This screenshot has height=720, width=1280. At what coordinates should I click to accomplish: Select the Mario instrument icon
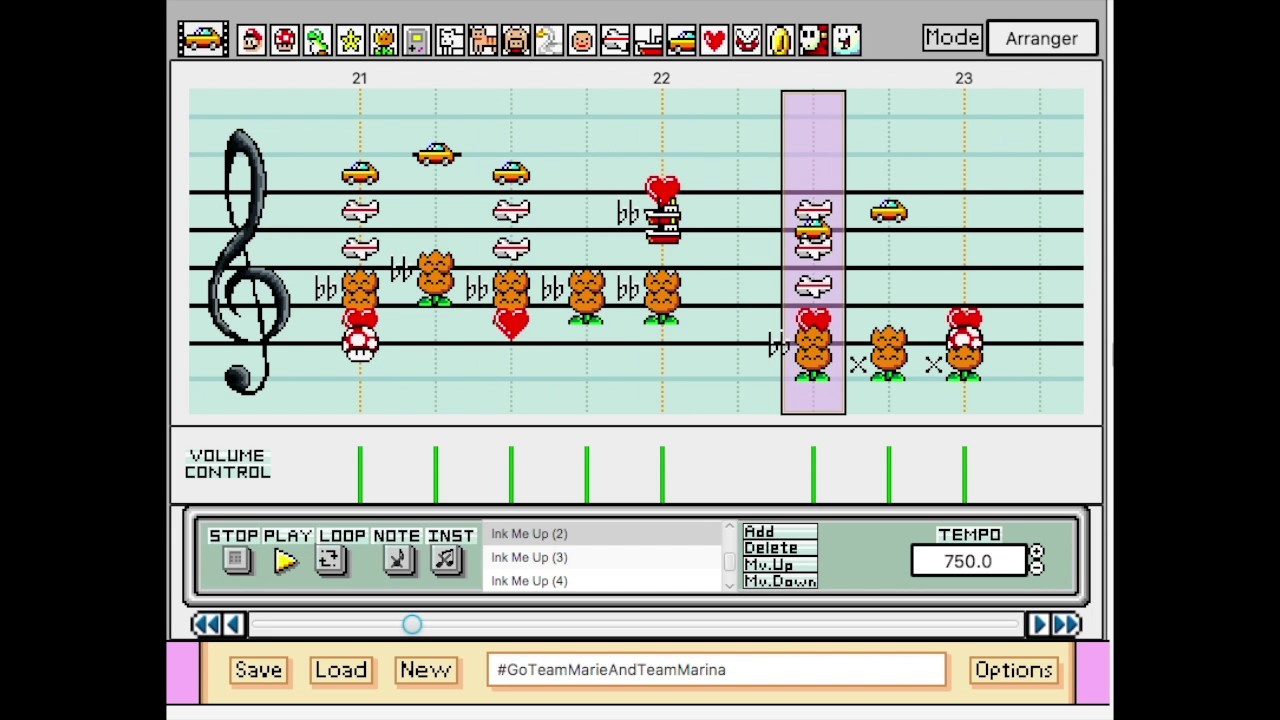point(252,41)
